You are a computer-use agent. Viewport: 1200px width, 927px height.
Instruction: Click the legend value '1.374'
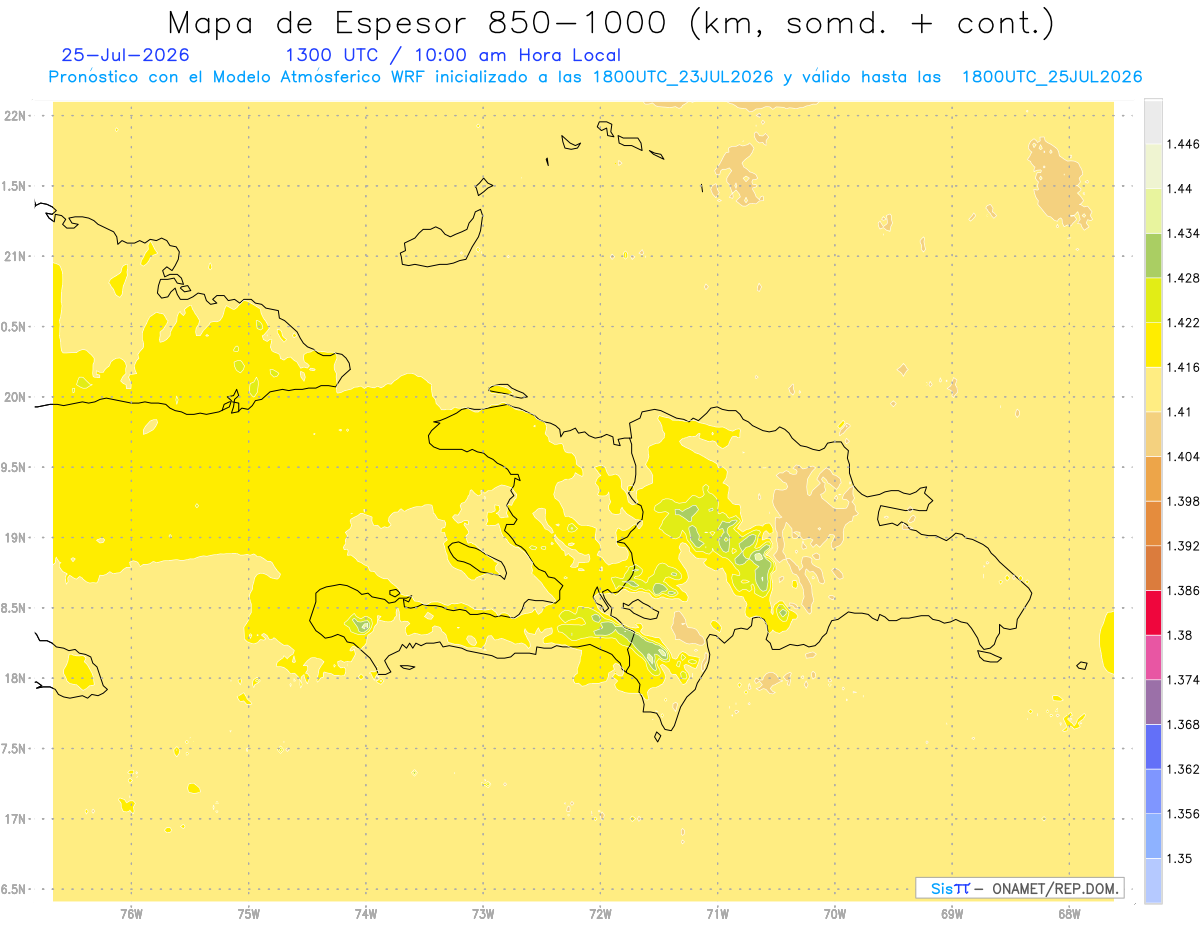point(1183,680)
